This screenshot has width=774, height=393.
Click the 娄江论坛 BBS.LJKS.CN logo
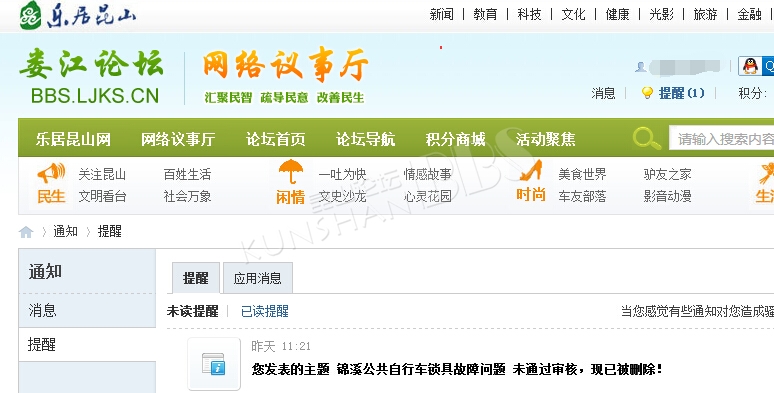coord(92,77)
